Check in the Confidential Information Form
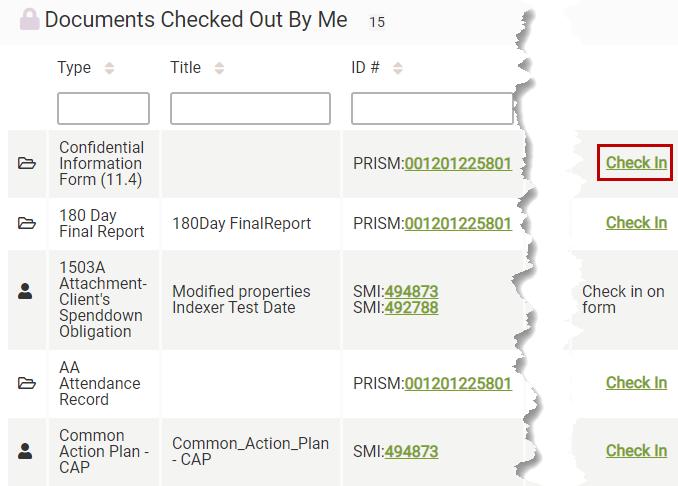678x486 pixels. (x=636, y=163)
